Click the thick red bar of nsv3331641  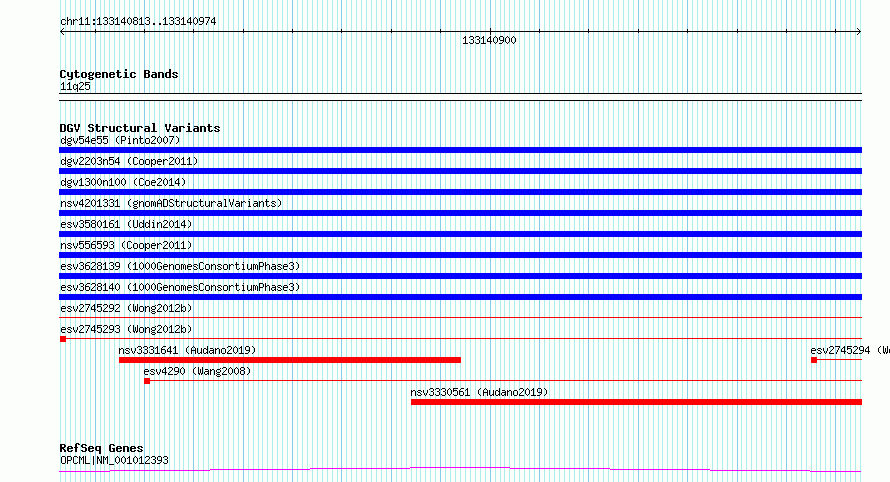290,360
